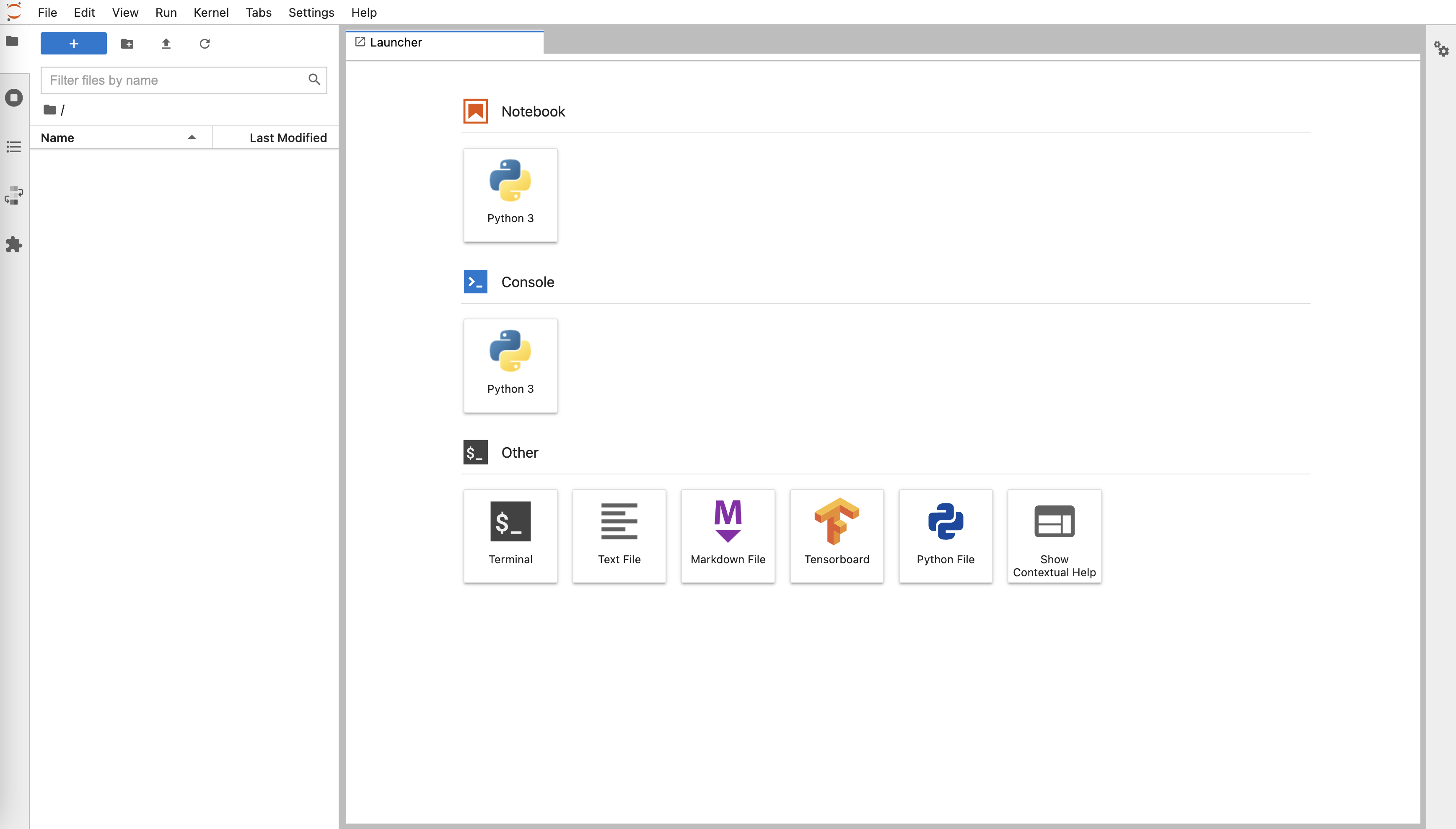The image size is (1456, 829).
Task: Open the Help menu
Action: (364, 13)
